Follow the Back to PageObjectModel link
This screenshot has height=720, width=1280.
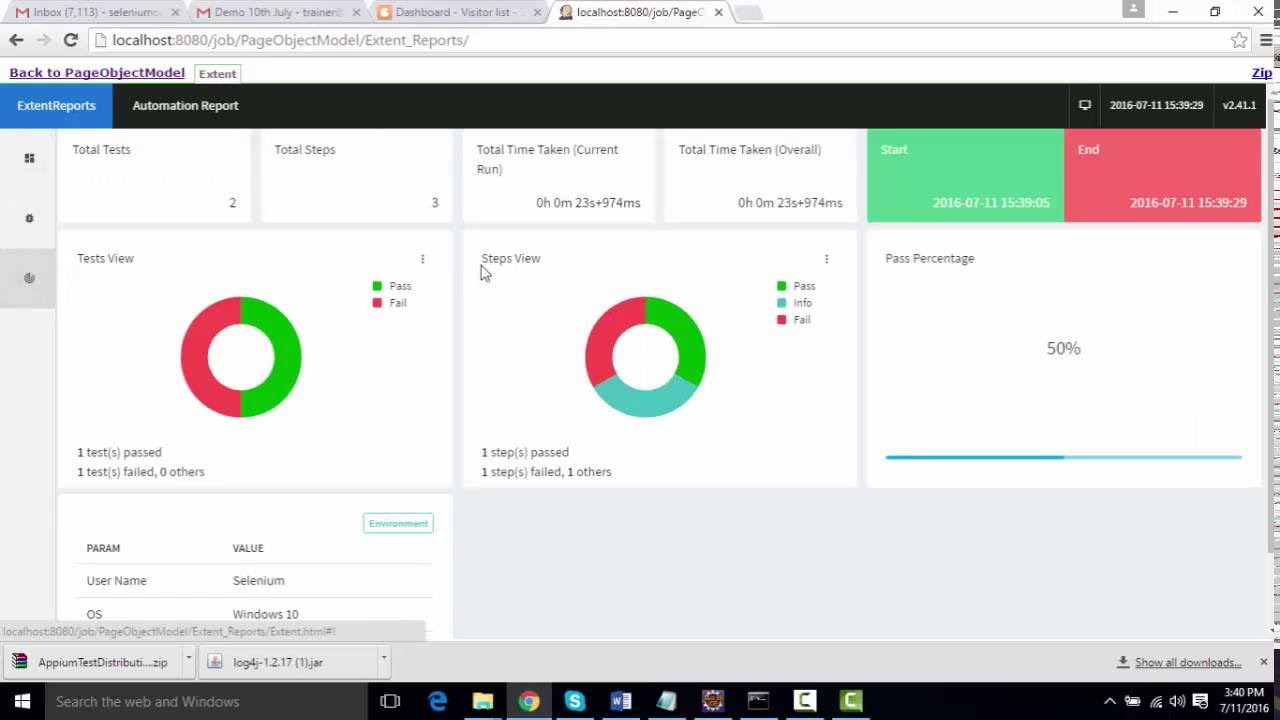coord(97,73)
